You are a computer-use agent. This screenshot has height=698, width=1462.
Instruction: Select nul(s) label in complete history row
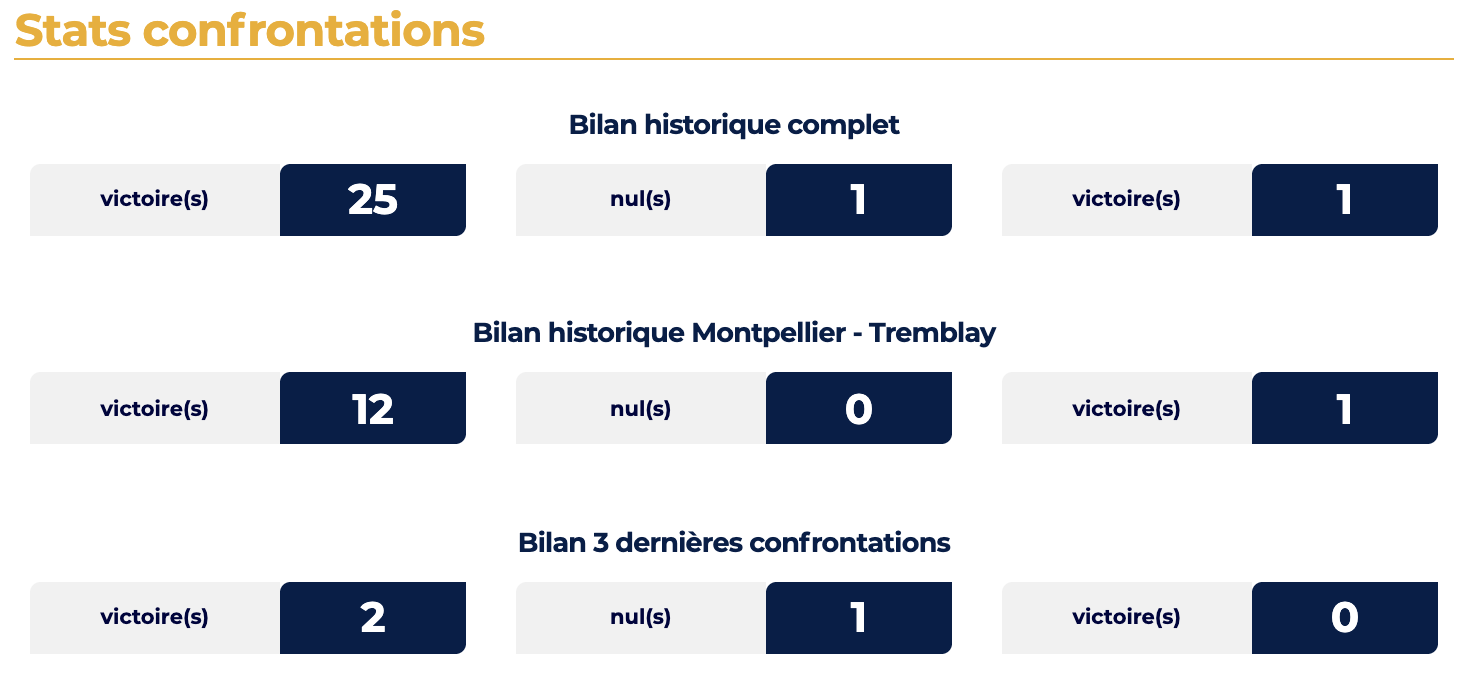(x=640, y=199)
